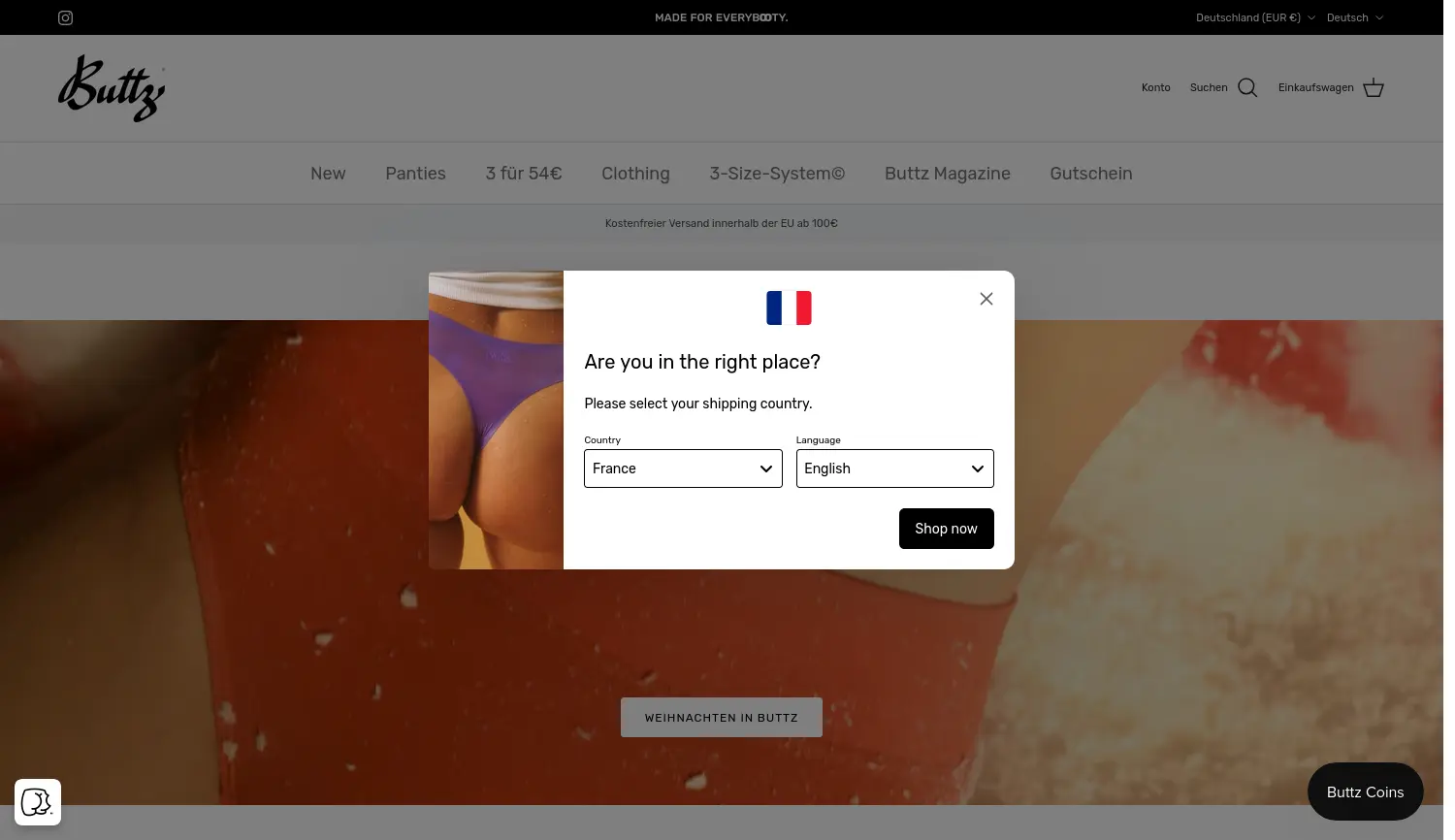Image resolution: width=1455 pixels, height=840 pixels.
Task: Click the free shipping announcement bar
Action: pyautogui.click(x=722, y=223)
